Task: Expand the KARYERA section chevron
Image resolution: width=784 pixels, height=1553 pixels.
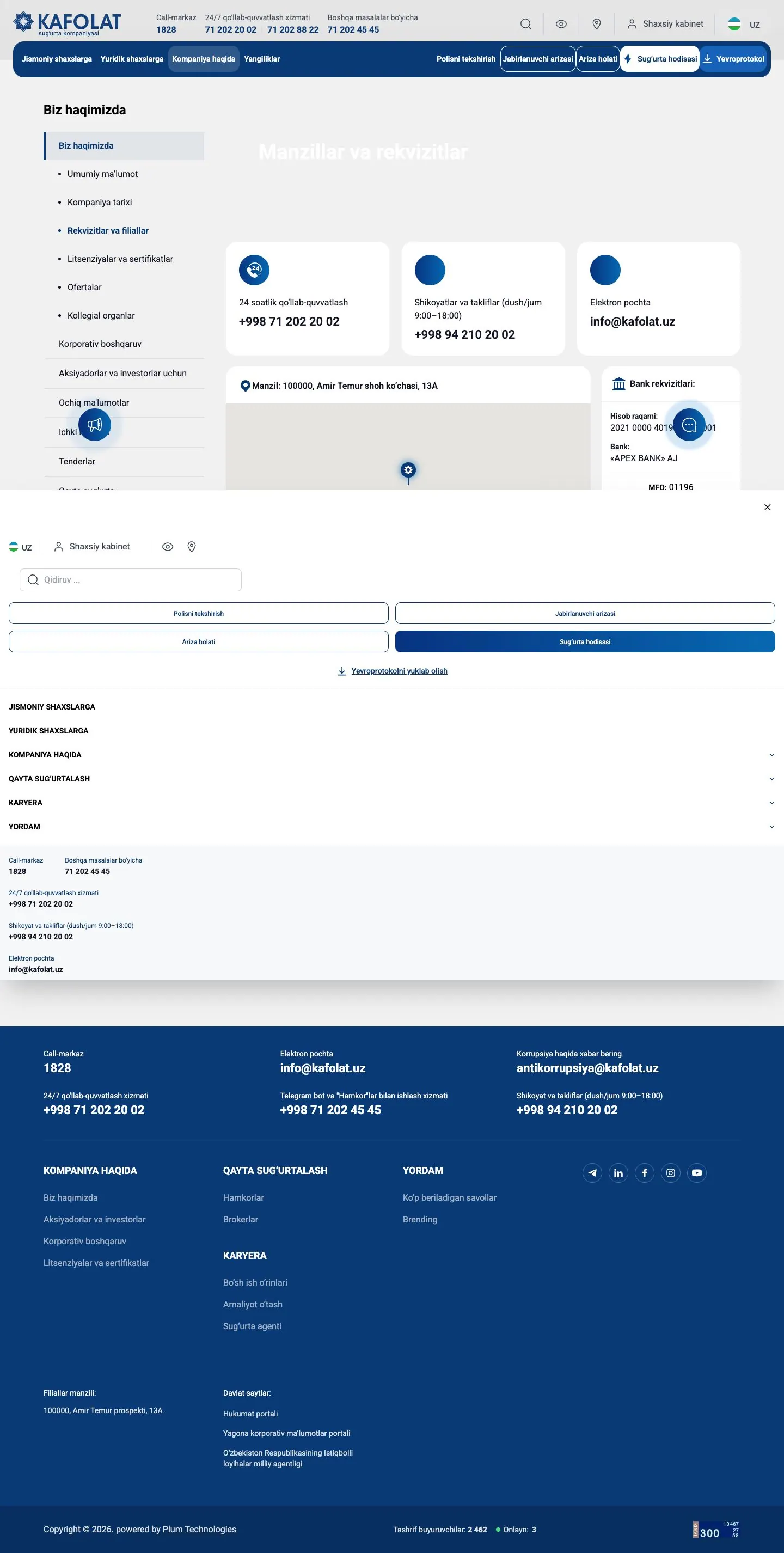Action: [x=771, y=803]
